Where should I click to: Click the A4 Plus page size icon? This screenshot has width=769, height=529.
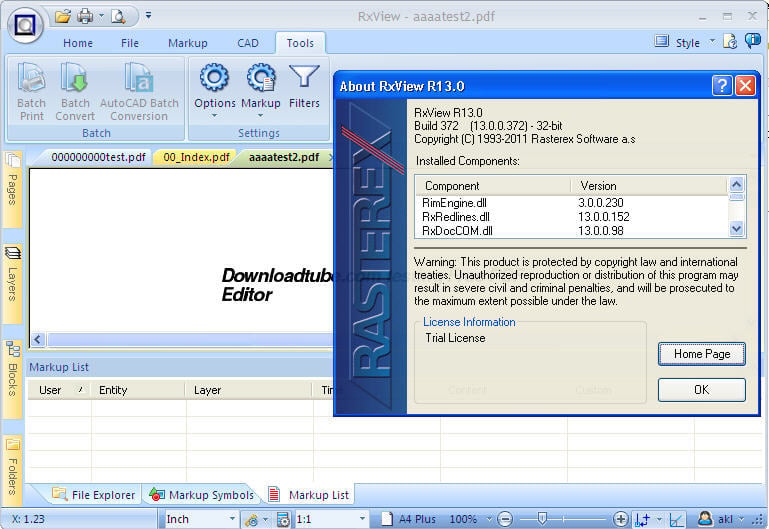tap(387, 519)
